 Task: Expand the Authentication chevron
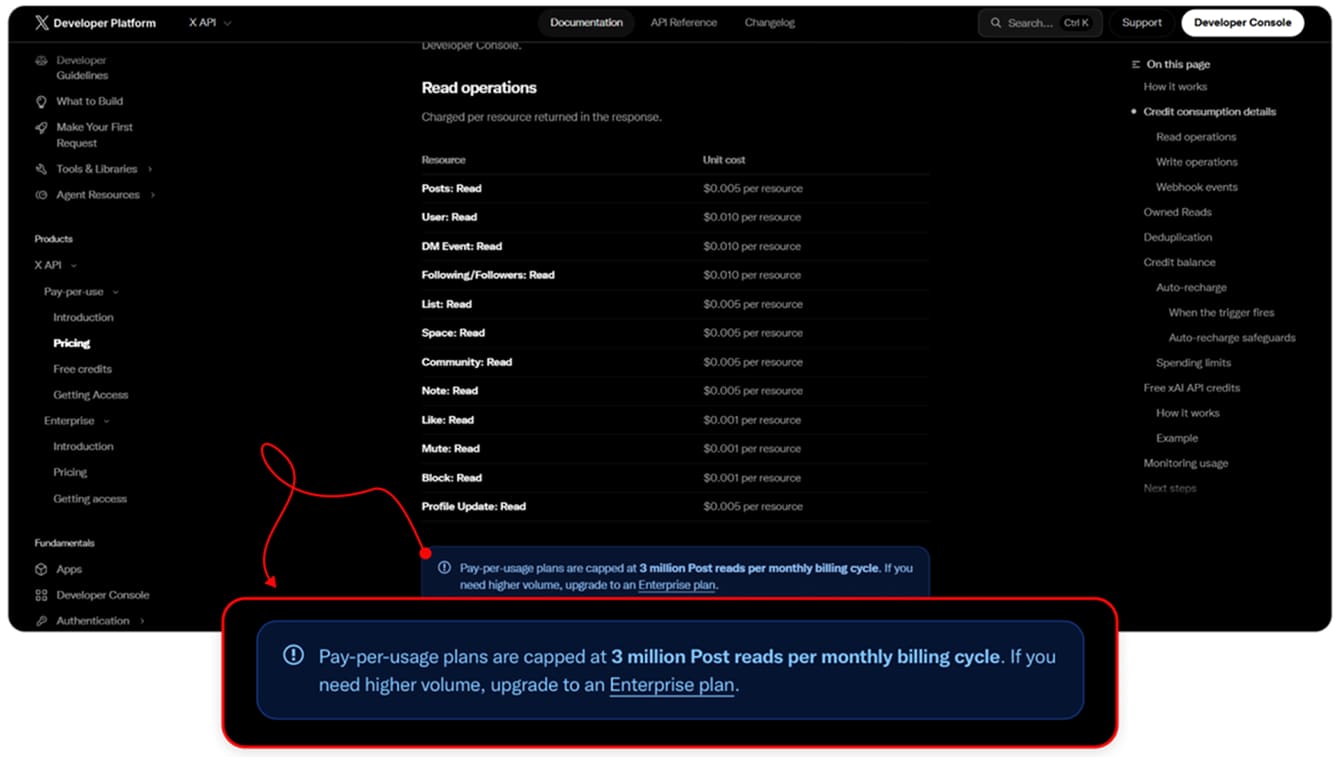142,622
